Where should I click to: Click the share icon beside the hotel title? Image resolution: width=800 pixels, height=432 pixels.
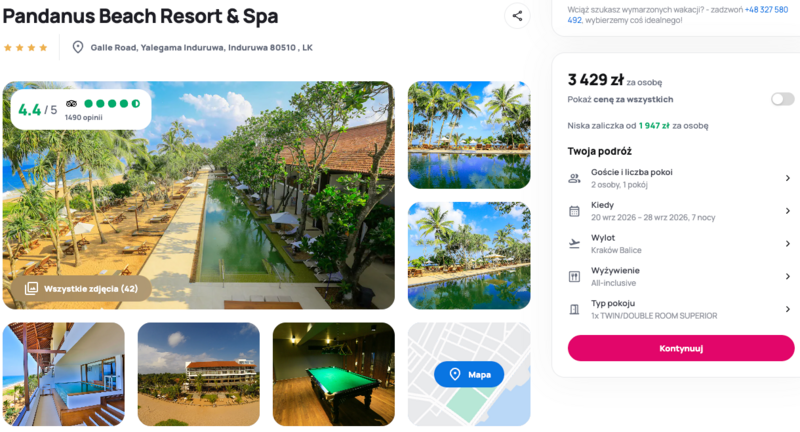tap(517, 16)
